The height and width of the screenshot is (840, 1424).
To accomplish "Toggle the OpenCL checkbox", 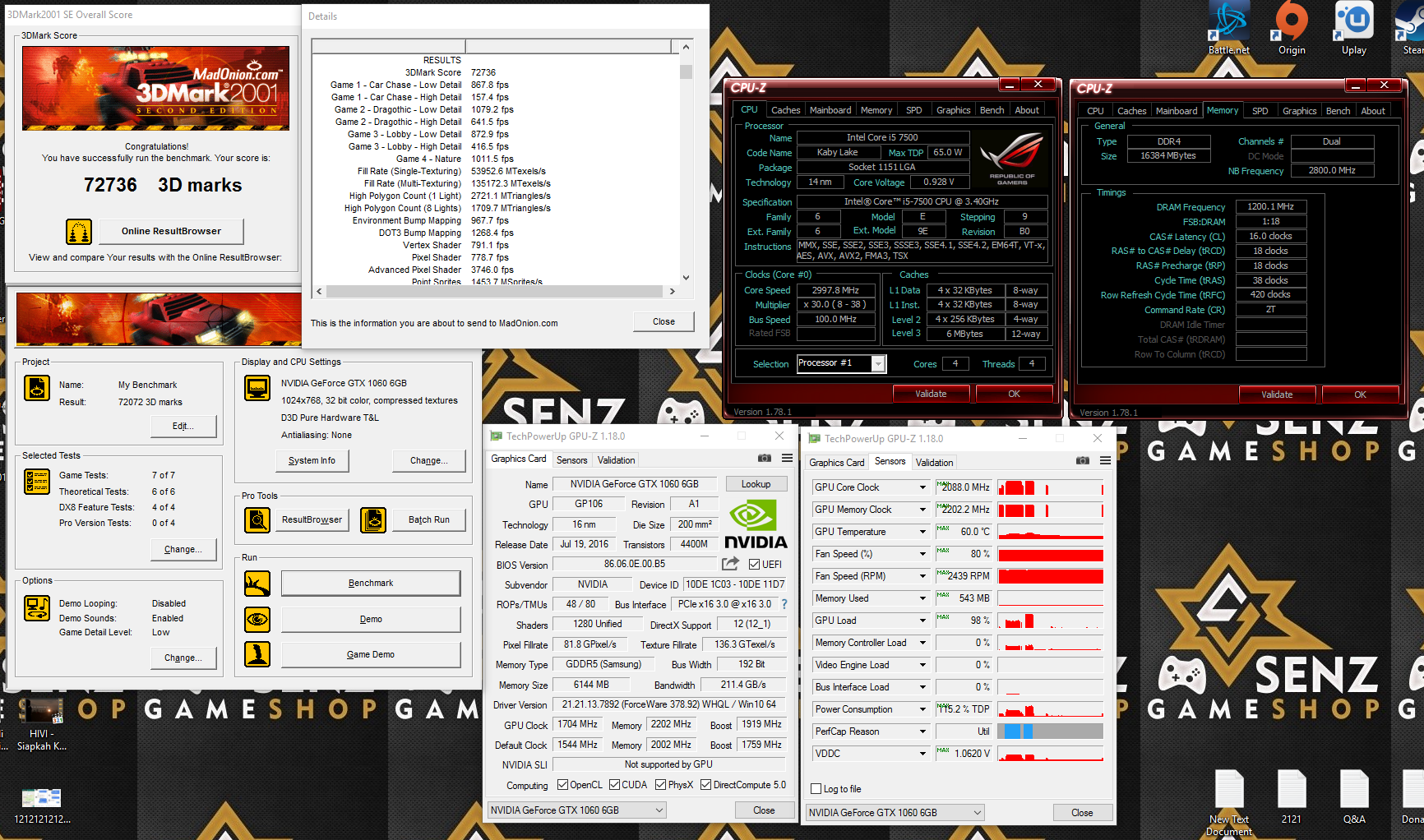I will click(x=562, y=785).
